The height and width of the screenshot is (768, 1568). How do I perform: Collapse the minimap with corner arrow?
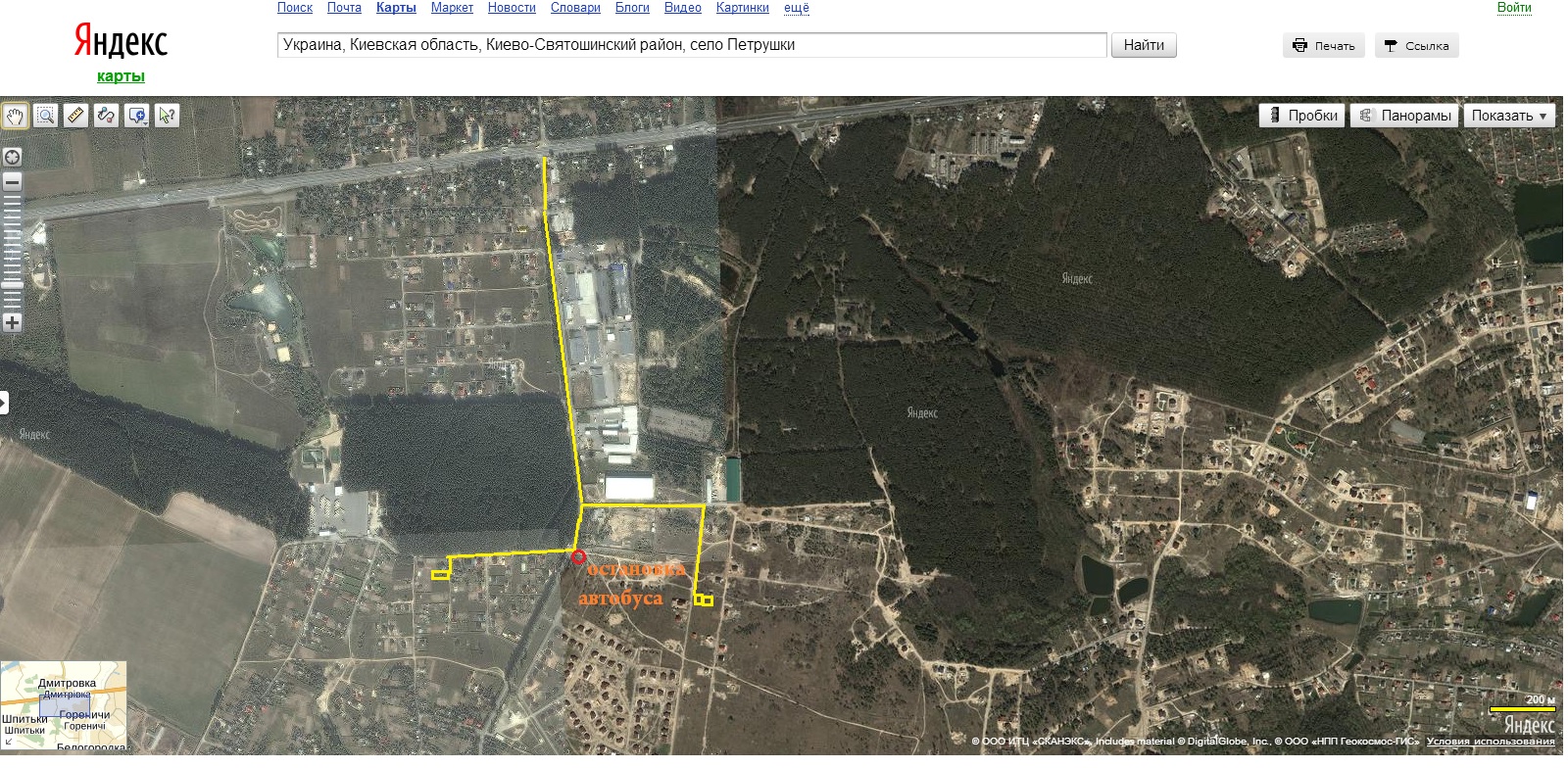[7, 744]
